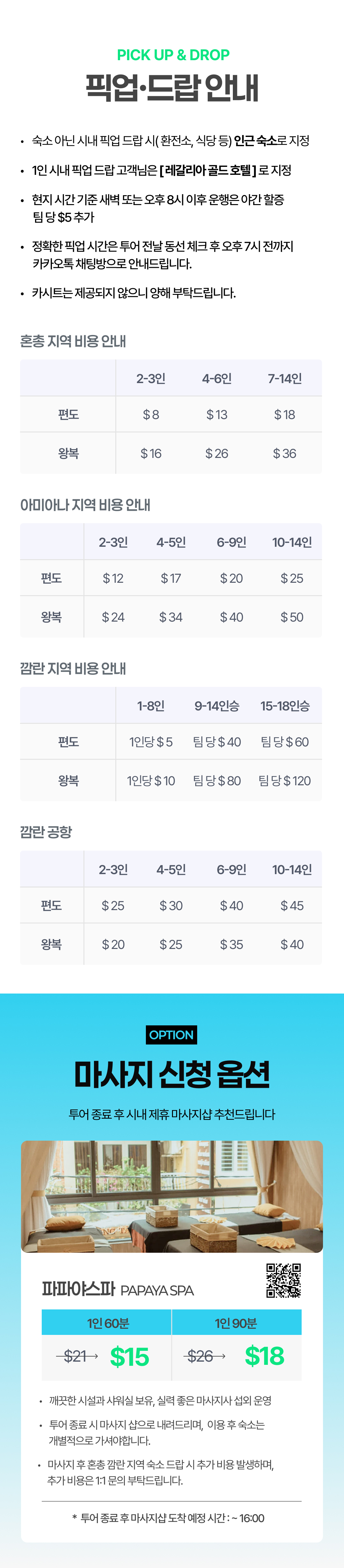The image size is (344, 1568).
Task: Select the 1인 60분 header
Action: click(x=107, y=1323)
